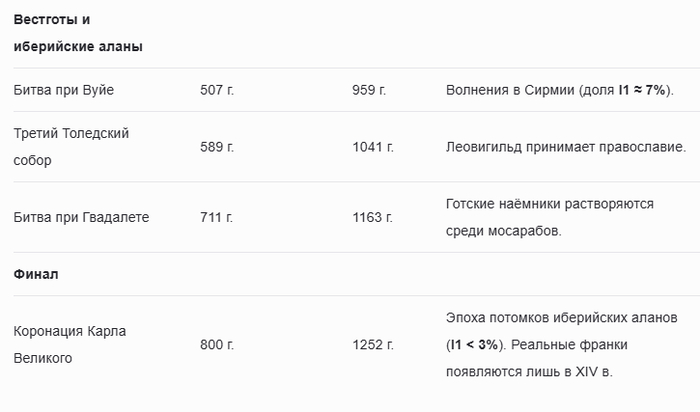Click the '1163 г.' date cell
700x412 pixels.
[x=373, y=217]
